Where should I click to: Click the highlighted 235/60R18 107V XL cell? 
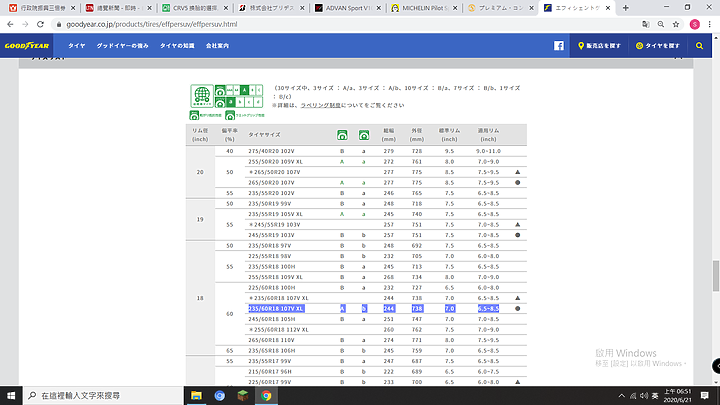pos(276,309)
